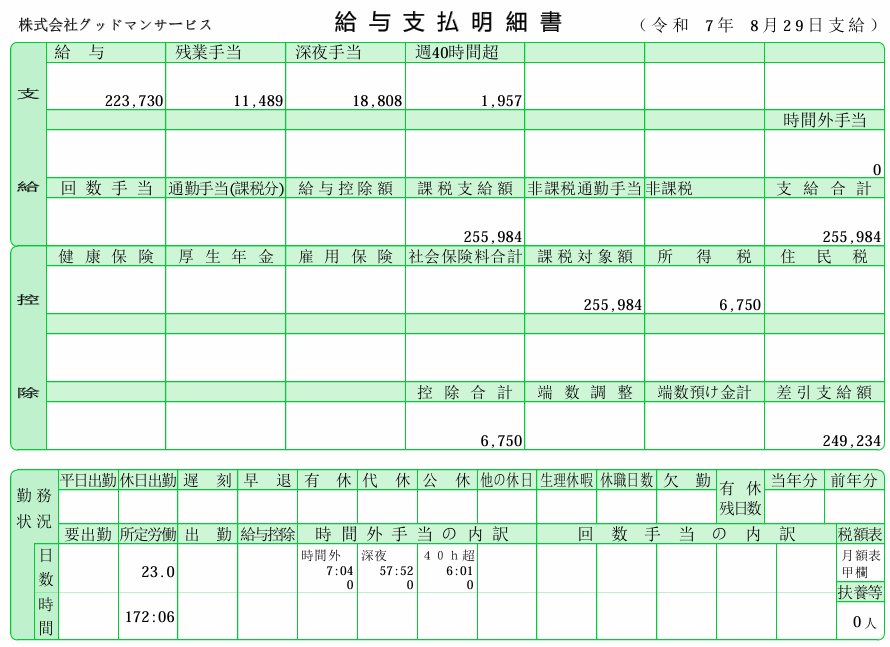Image resolution: width=890 pixels, height=647 pixels.
Task: Click the 時間外手当 header cell
Action: click(824, 120)
